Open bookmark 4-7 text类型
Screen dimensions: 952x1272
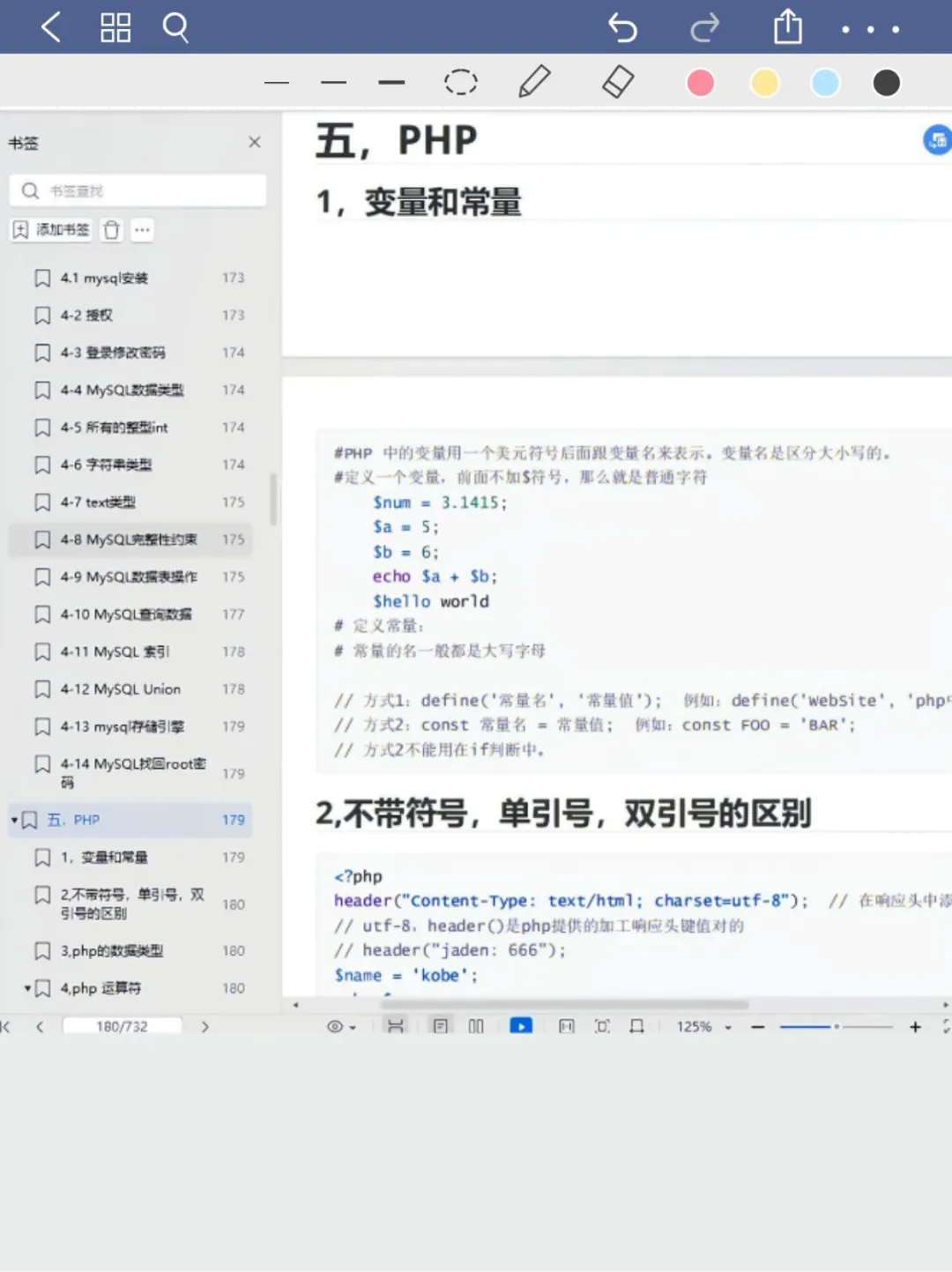click(x=130, y=502)
